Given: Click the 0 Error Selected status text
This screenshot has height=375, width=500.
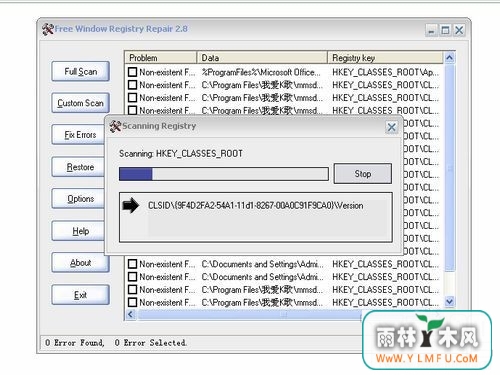Looking at the screenshot, I should pos(150,343).
